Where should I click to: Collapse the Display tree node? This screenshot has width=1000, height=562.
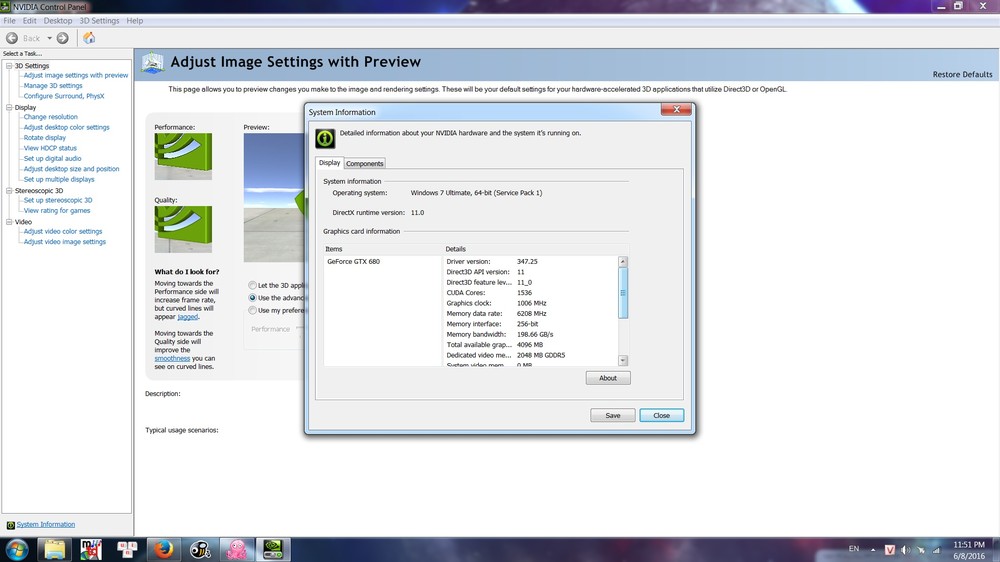point(9,107)
